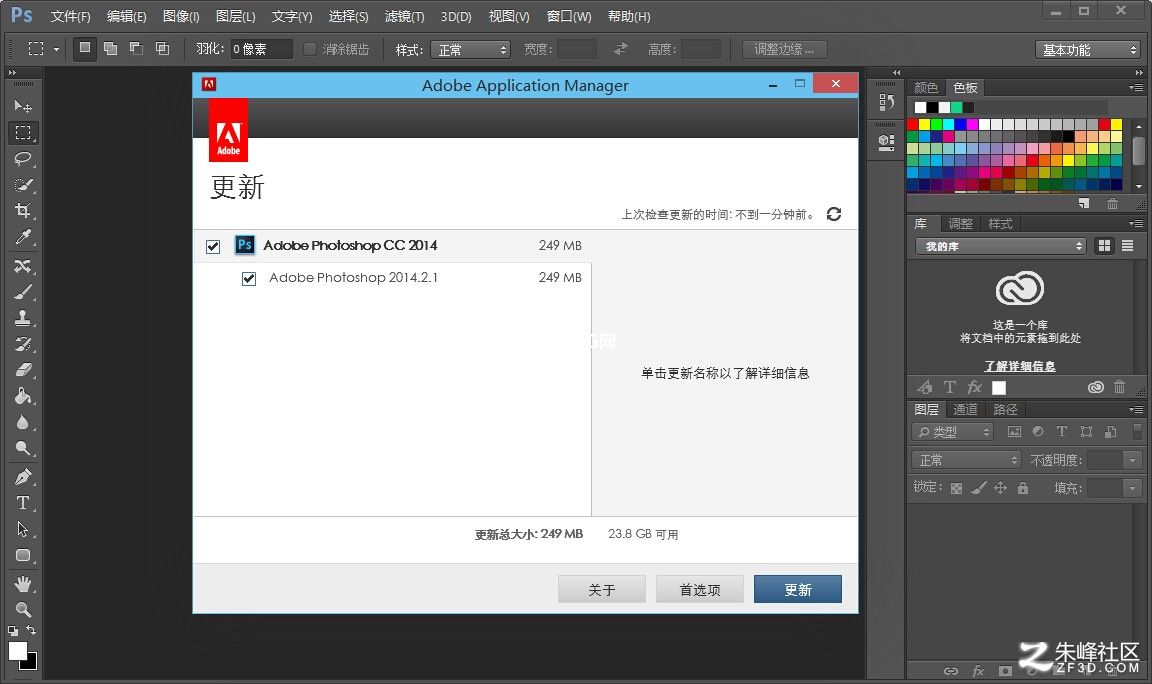The width and height of the screenshot is (1152, 684).
Task: Open the Style dropdown set to 正常
Action: pyautogui.click(x=470, y=49)
